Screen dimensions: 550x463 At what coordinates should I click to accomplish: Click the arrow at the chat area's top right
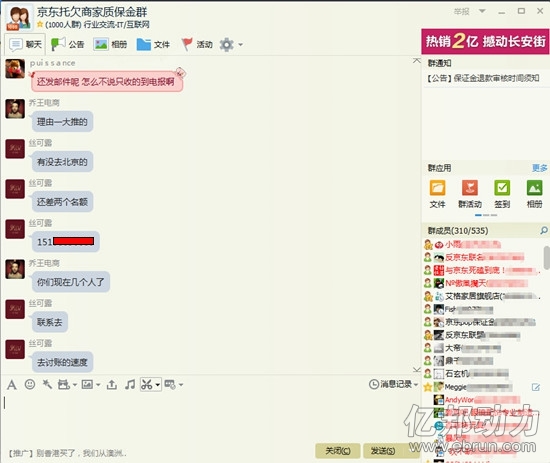pos(416,61)
